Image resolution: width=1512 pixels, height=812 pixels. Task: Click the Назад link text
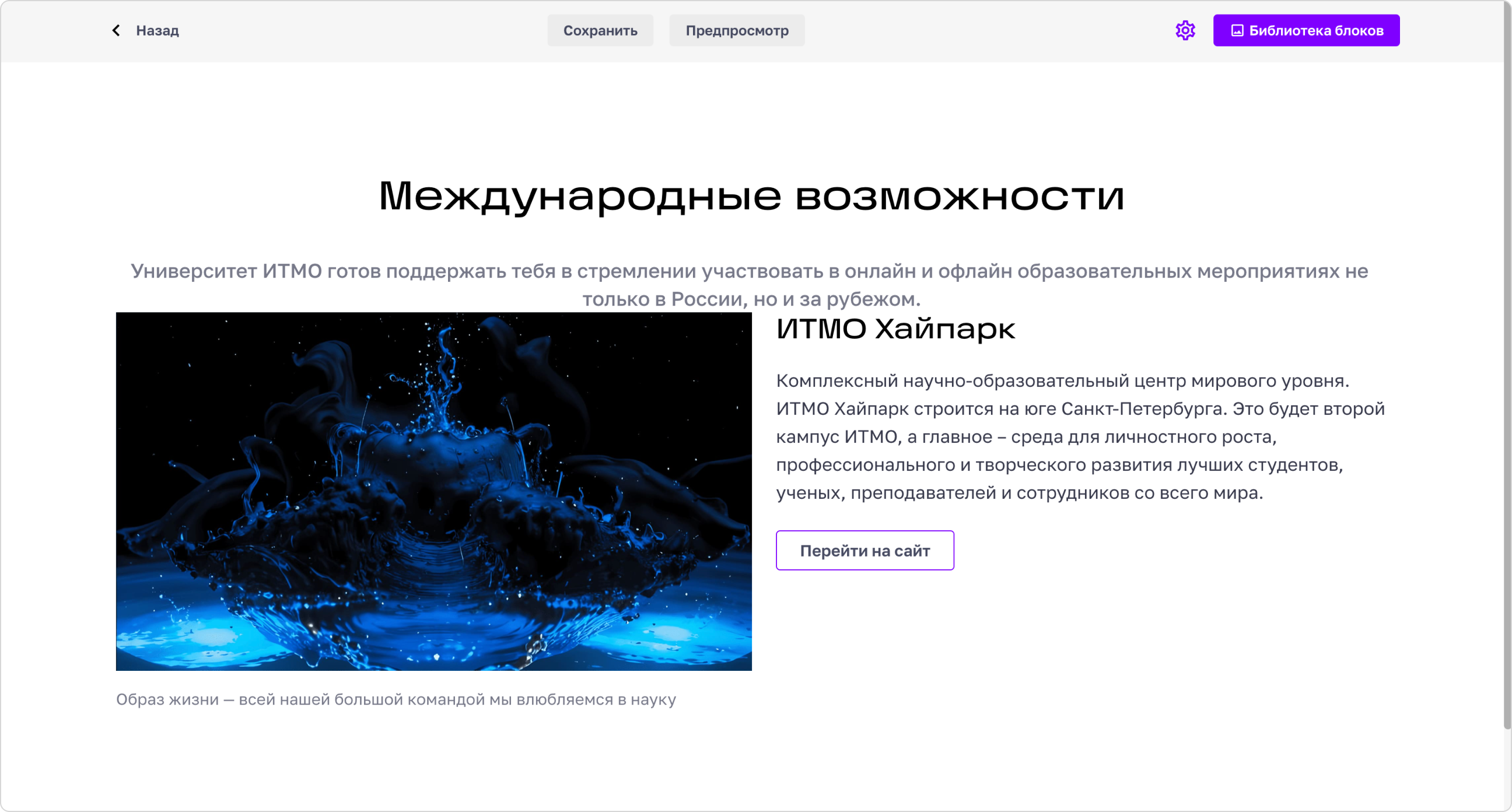point(157,30)
